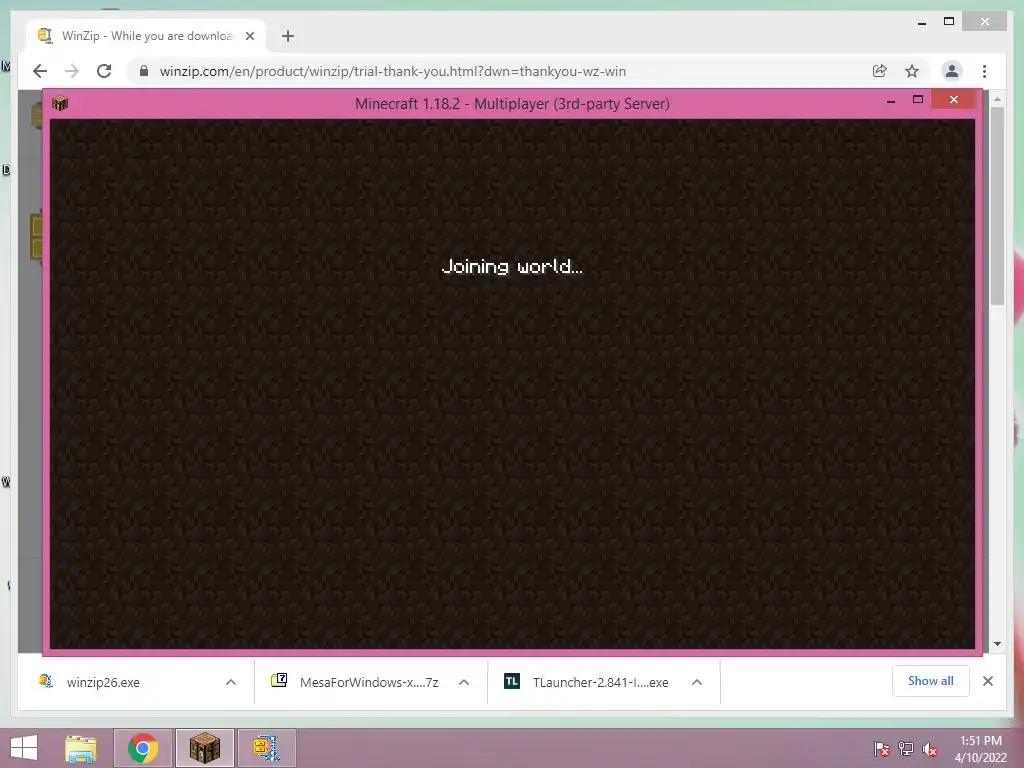The width and height of the screenshot is (1024, 768).
Task: Open Chrome profile avatar
Action: [952, 71]
